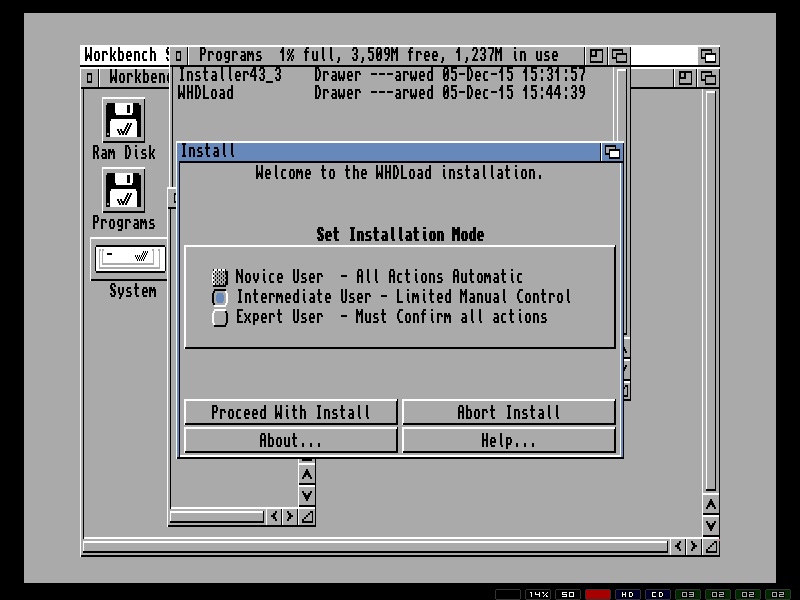Image resolution: width=800 pixels, height=600 pixels.
Task: Choose Expert User installation mode
Action: click(x=220, y=317)
